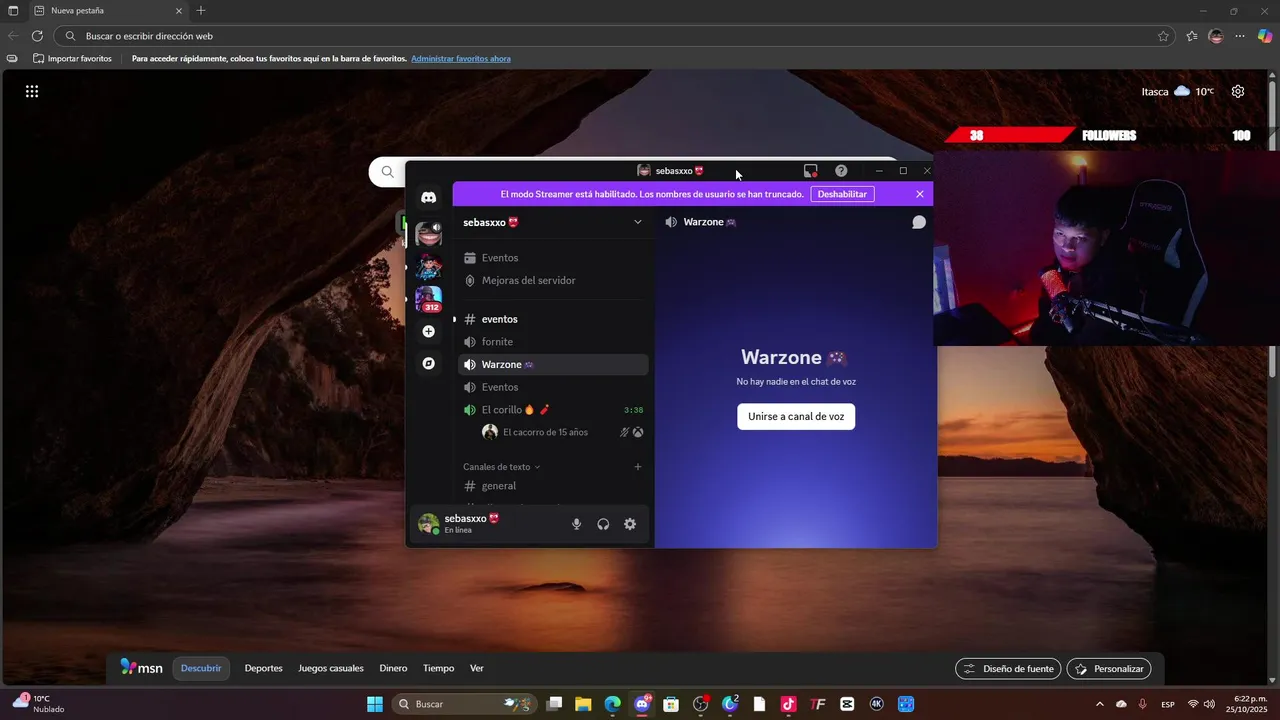Open CapCut from the taskbar
The width and height of the screenshot is (1280, 720).
click(847, 704)
